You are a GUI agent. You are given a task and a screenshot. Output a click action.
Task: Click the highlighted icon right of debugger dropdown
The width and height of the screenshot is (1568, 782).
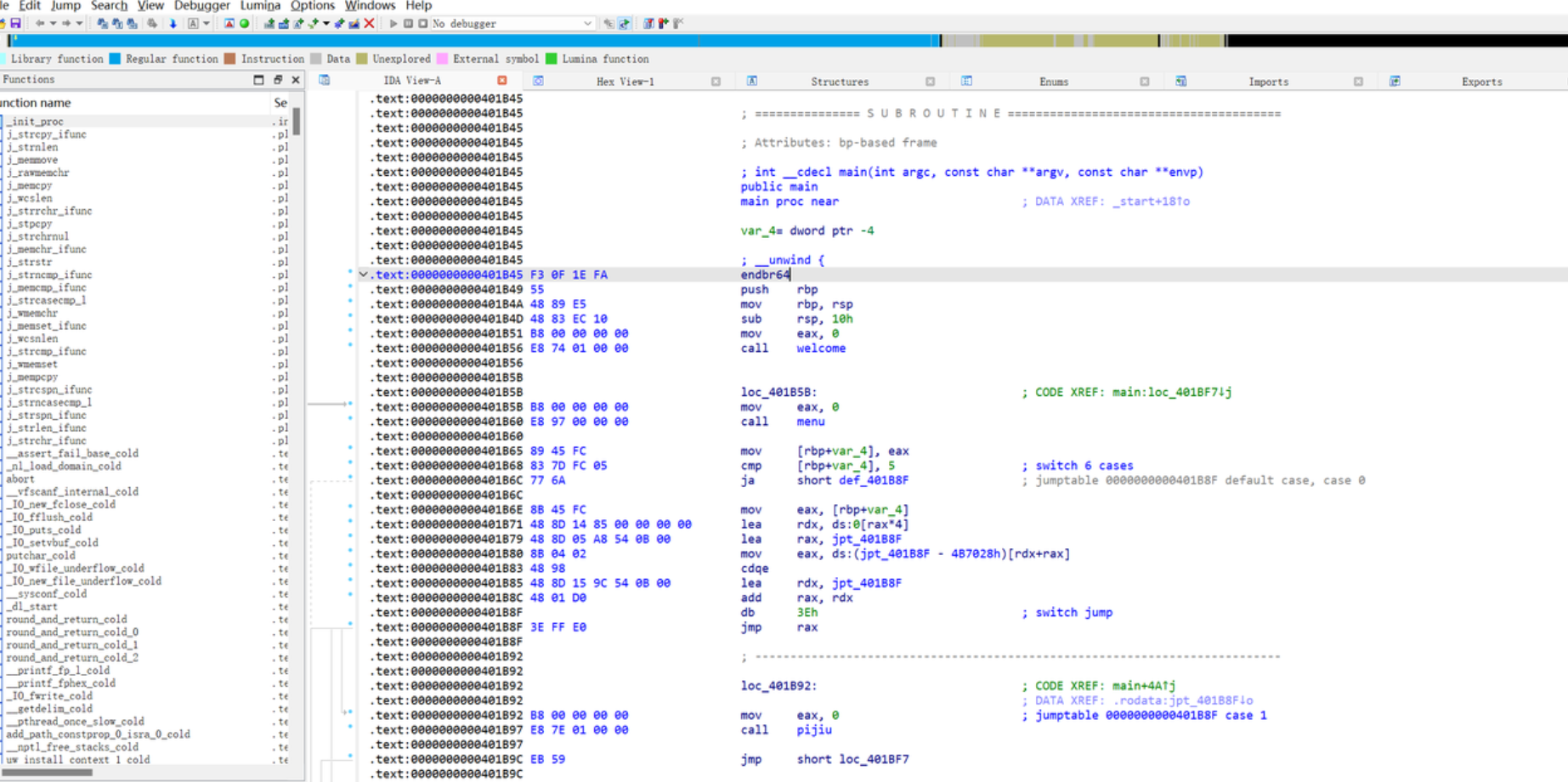[x=625, y=24]
